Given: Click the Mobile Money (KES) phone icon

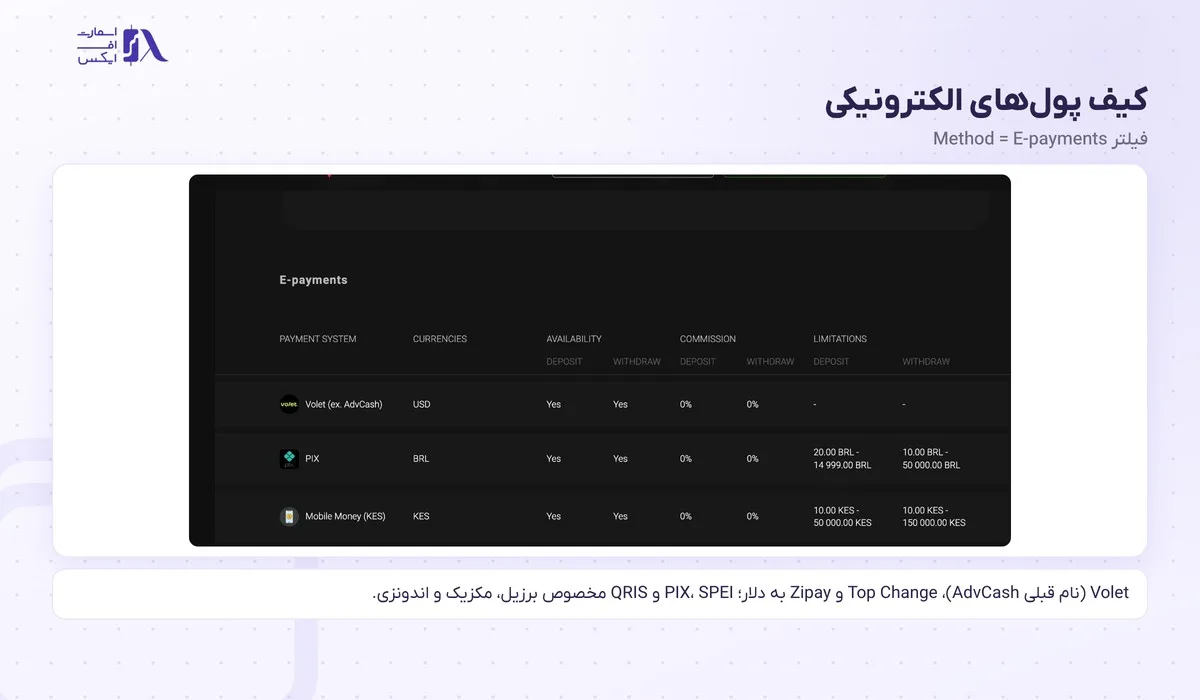Looking at the screenshot, I should tap(289, 517).
